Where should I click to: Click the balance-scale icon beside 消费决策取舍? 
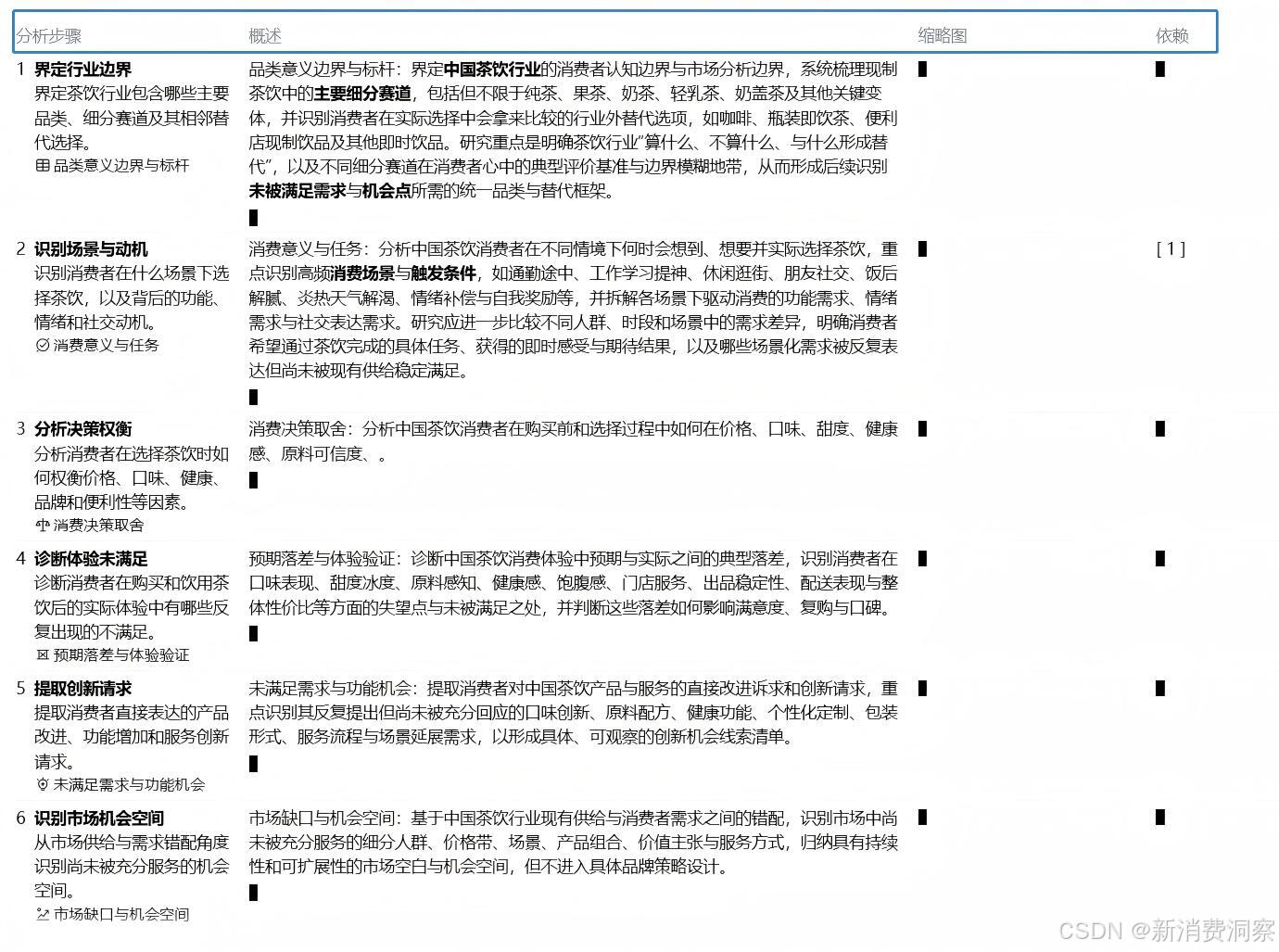coord(42,526)
